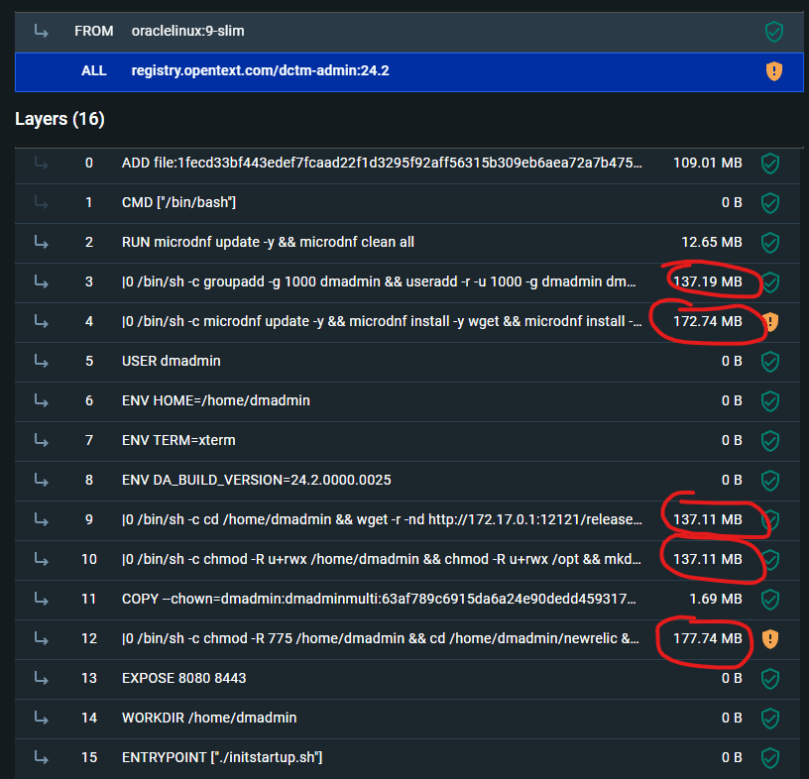
Task: Click the arrow icon on layer 15 row
Action: (x=41, y=757)
